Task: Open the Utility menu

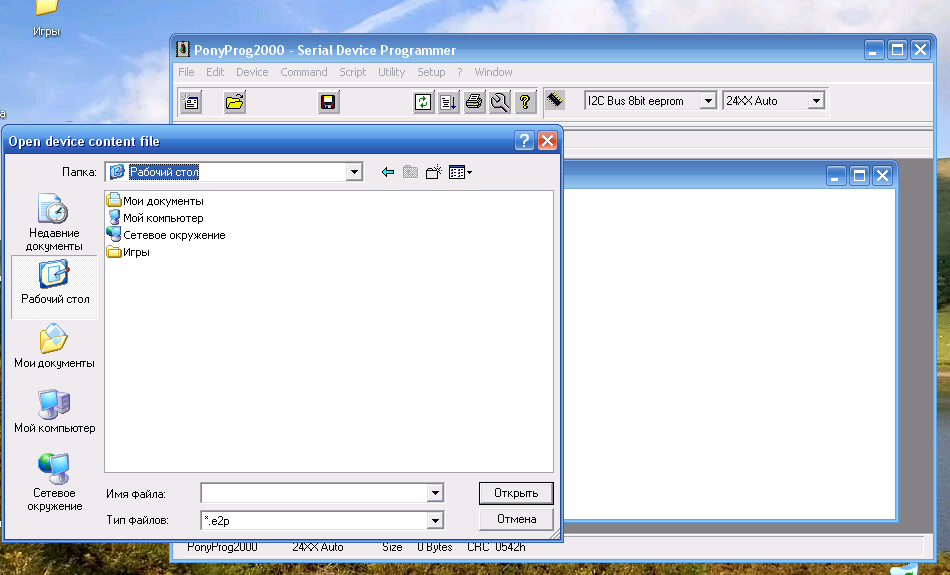Action: [391, 72]
